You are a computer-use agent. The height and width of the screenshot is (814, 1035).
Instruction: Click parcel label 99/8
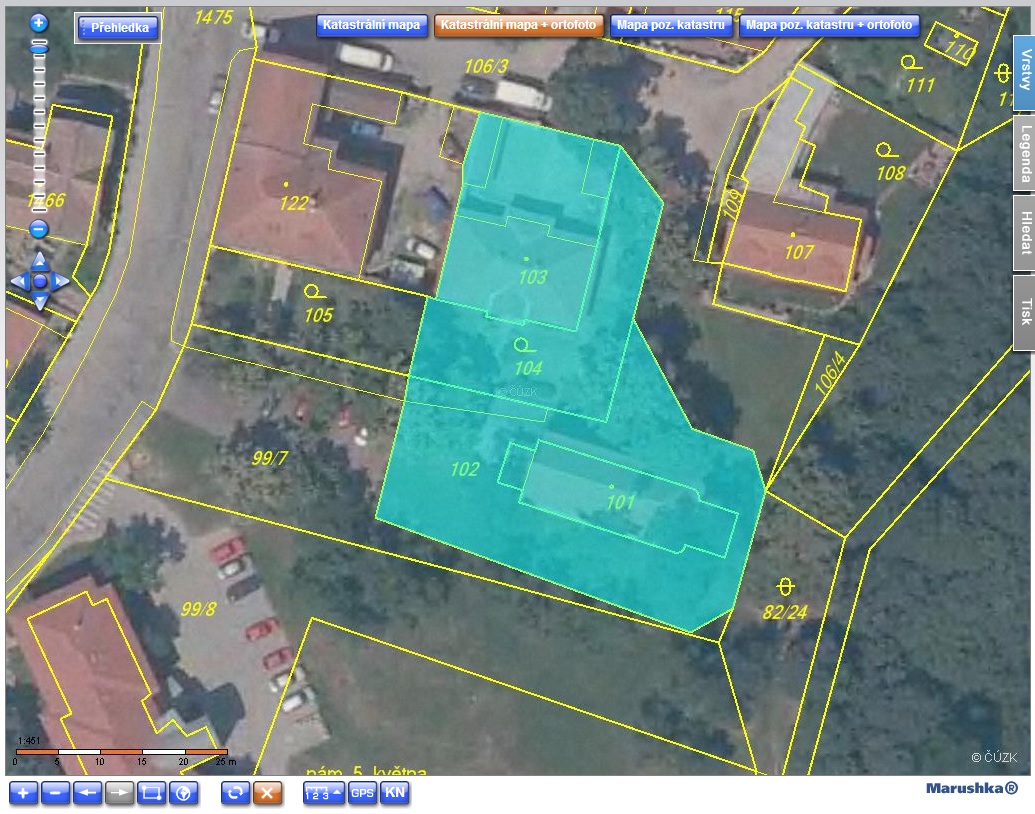[x=199, y=609]
